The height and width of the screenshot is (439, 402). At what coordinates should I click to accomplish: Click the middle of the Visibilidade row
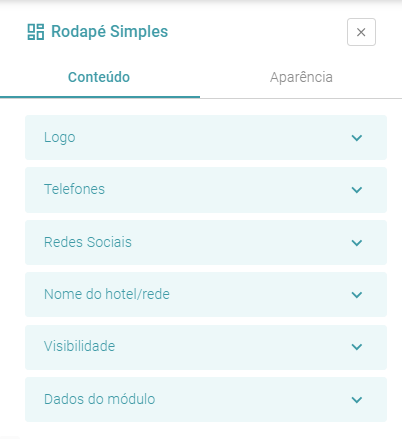pos(206,347)
